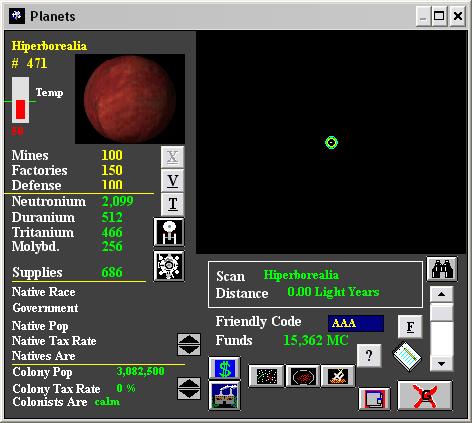The width and height of the screenshot is (472, 423).
Task: Click the question mark help button
Action: [x=369, y=355]
